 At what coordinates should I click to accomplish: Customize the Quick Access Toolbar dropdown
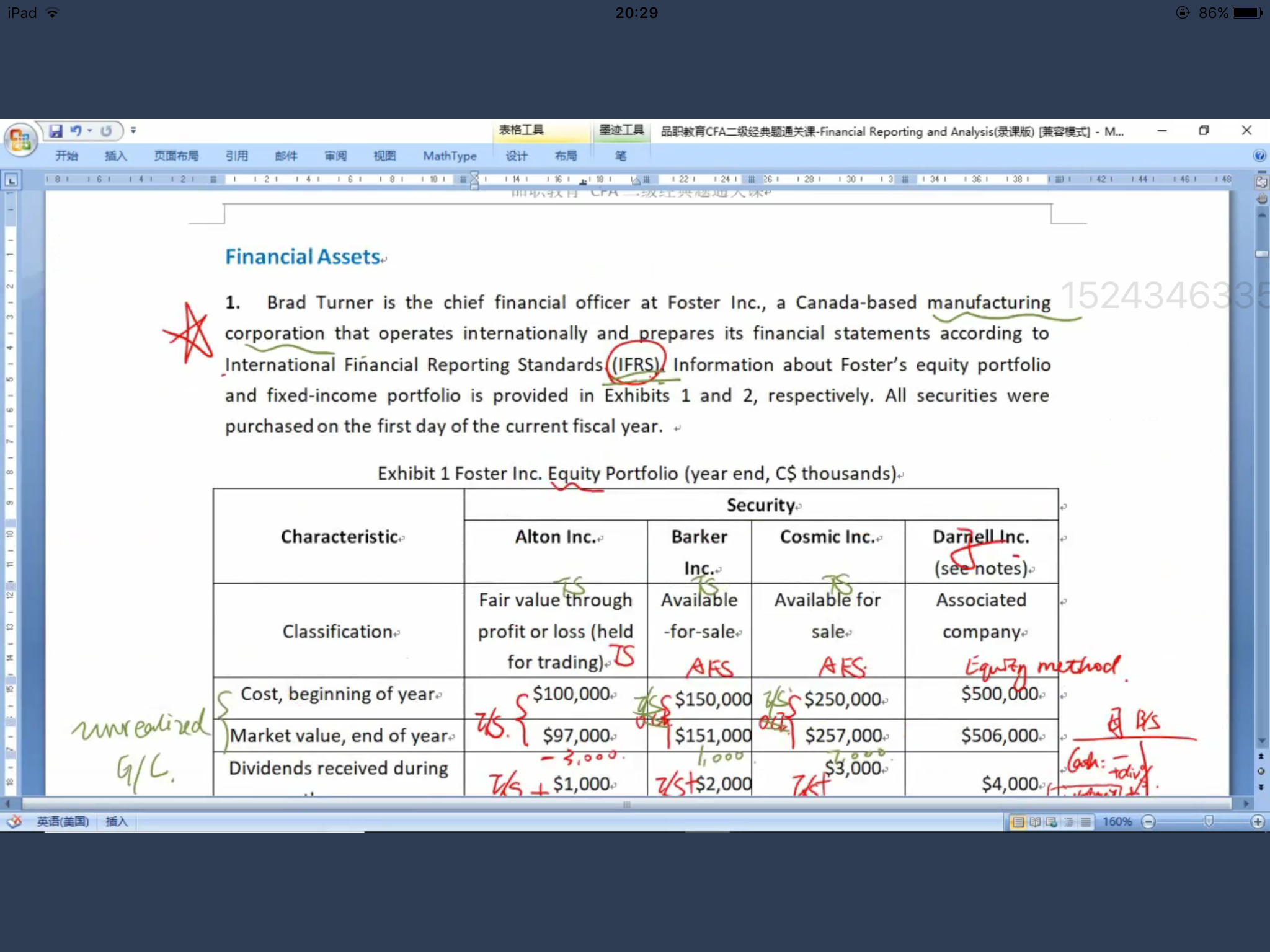coord(133,131)
